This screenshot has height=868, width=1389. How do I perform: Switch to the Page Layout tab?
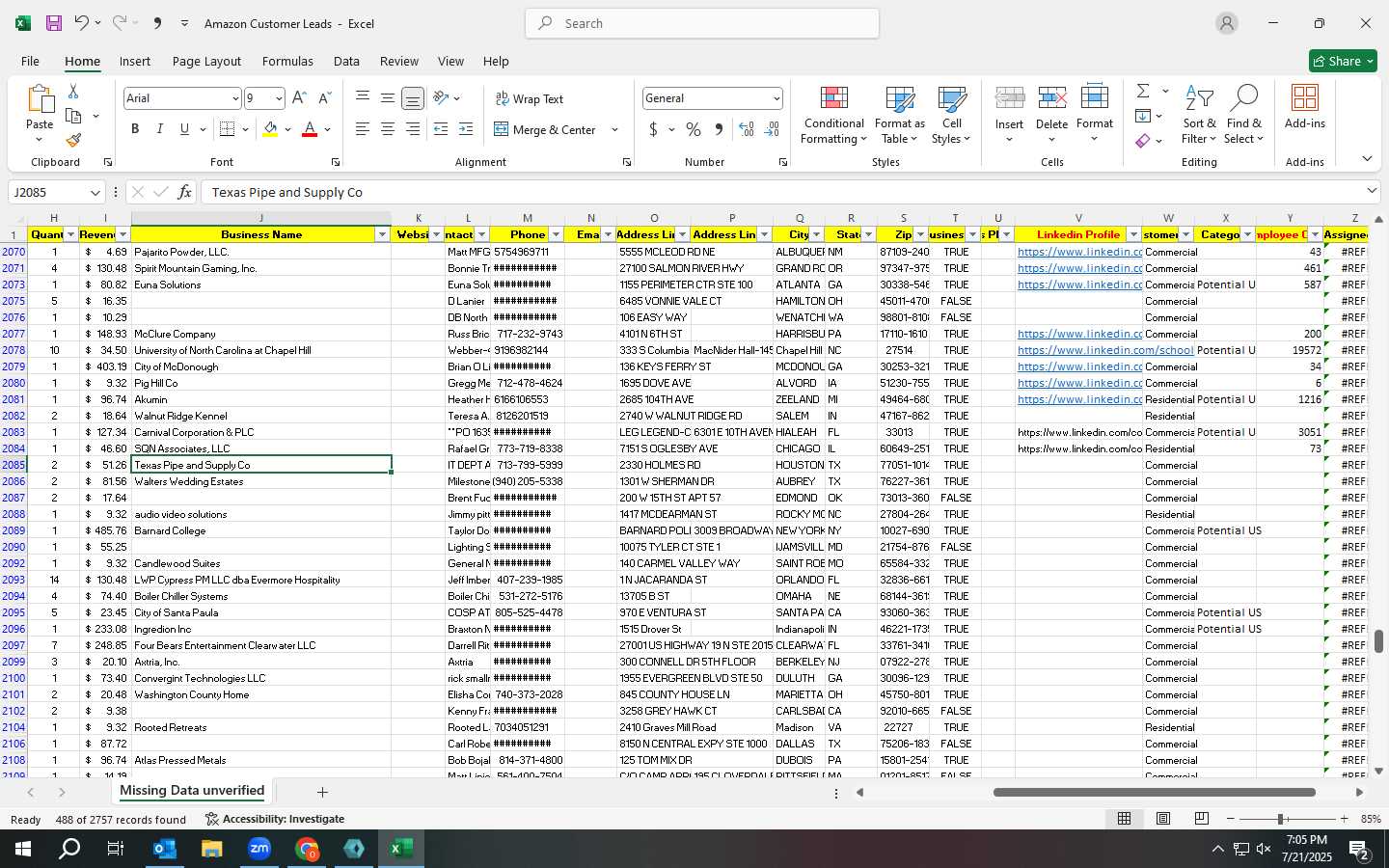[x=206, y=61]
